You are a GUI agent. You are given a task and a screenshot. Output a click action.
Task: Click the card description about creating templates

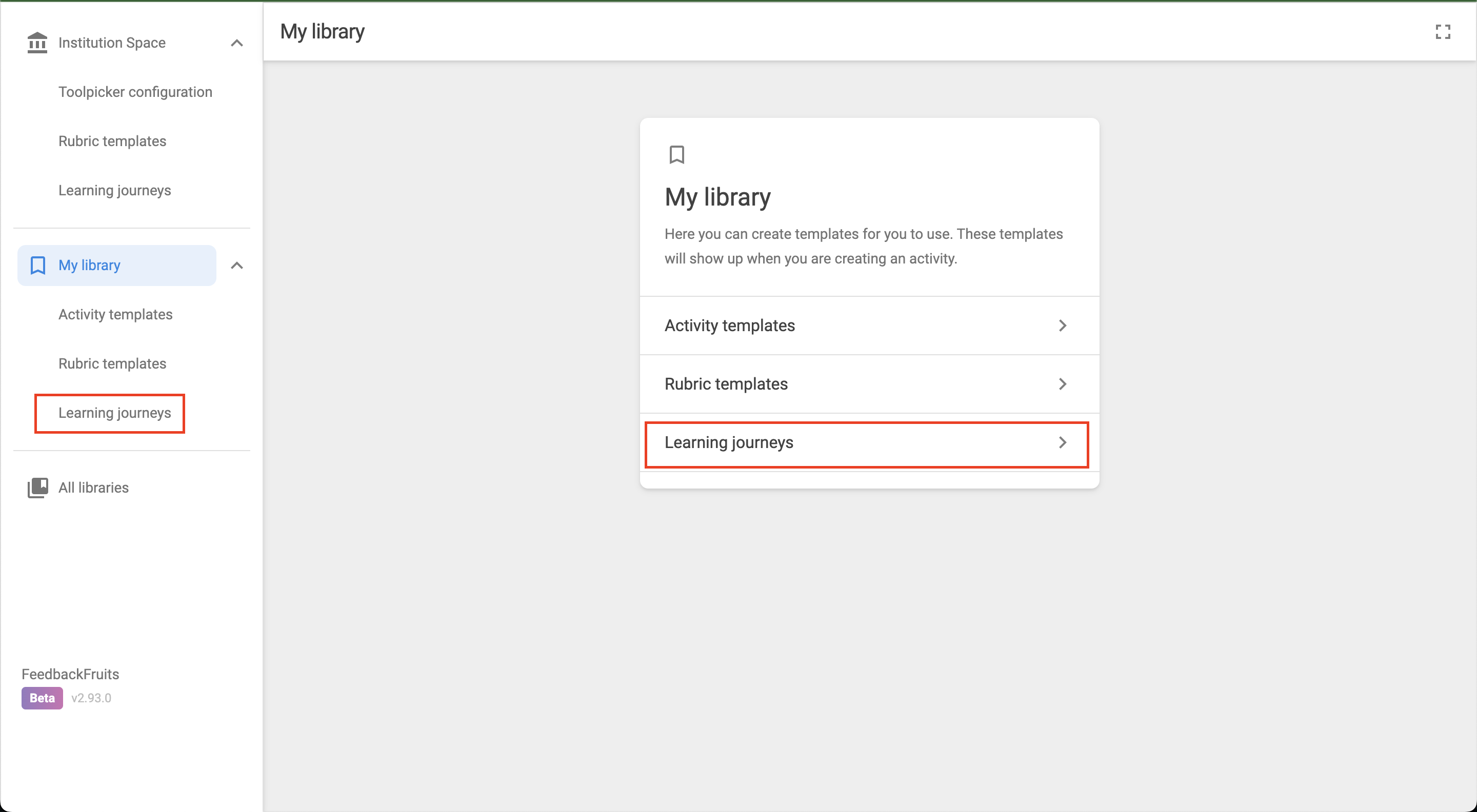(864, 247)
